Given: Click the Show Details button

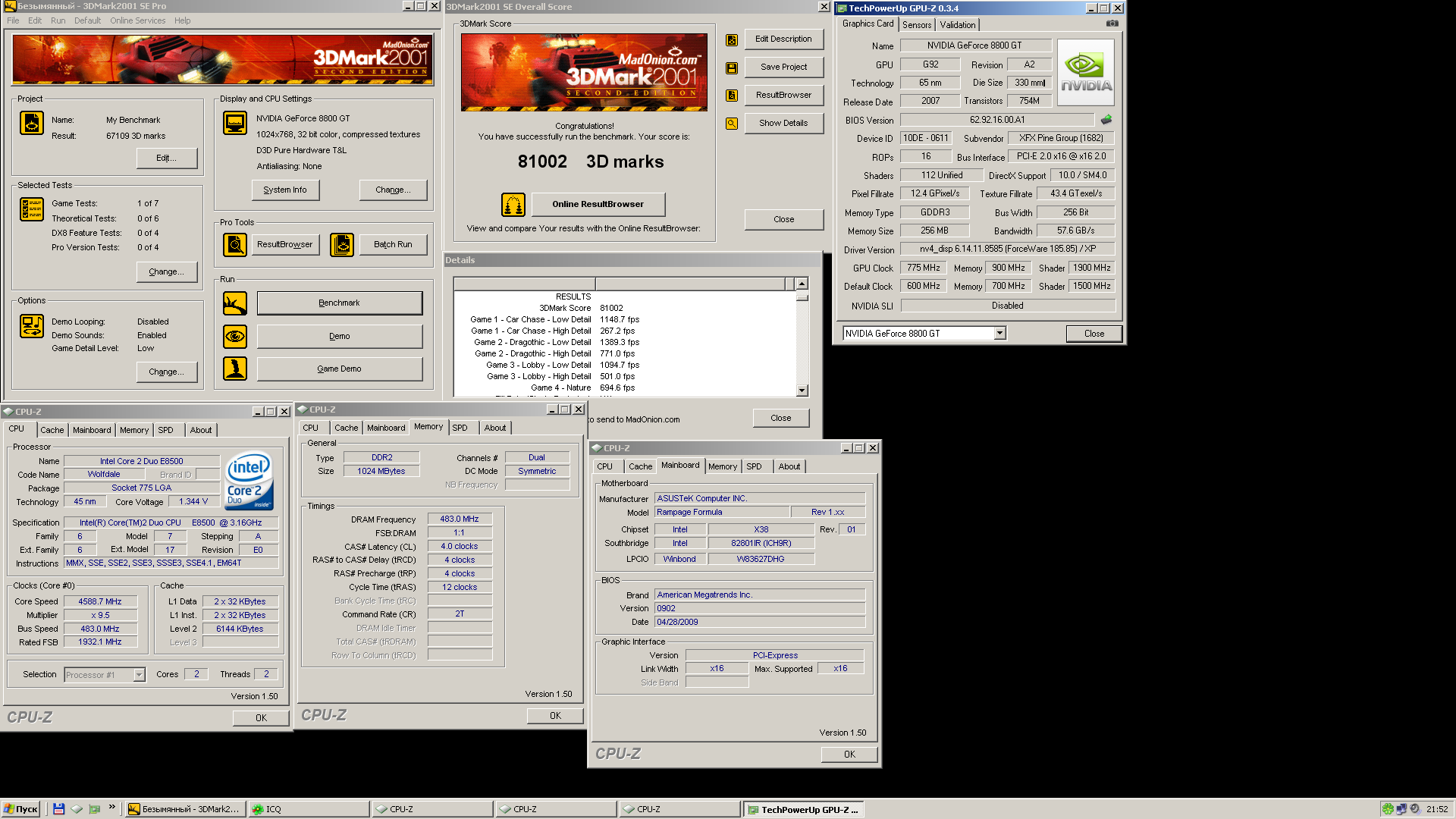Looking at the screenshot, I should pyautogui.click(x=784, y=124).
